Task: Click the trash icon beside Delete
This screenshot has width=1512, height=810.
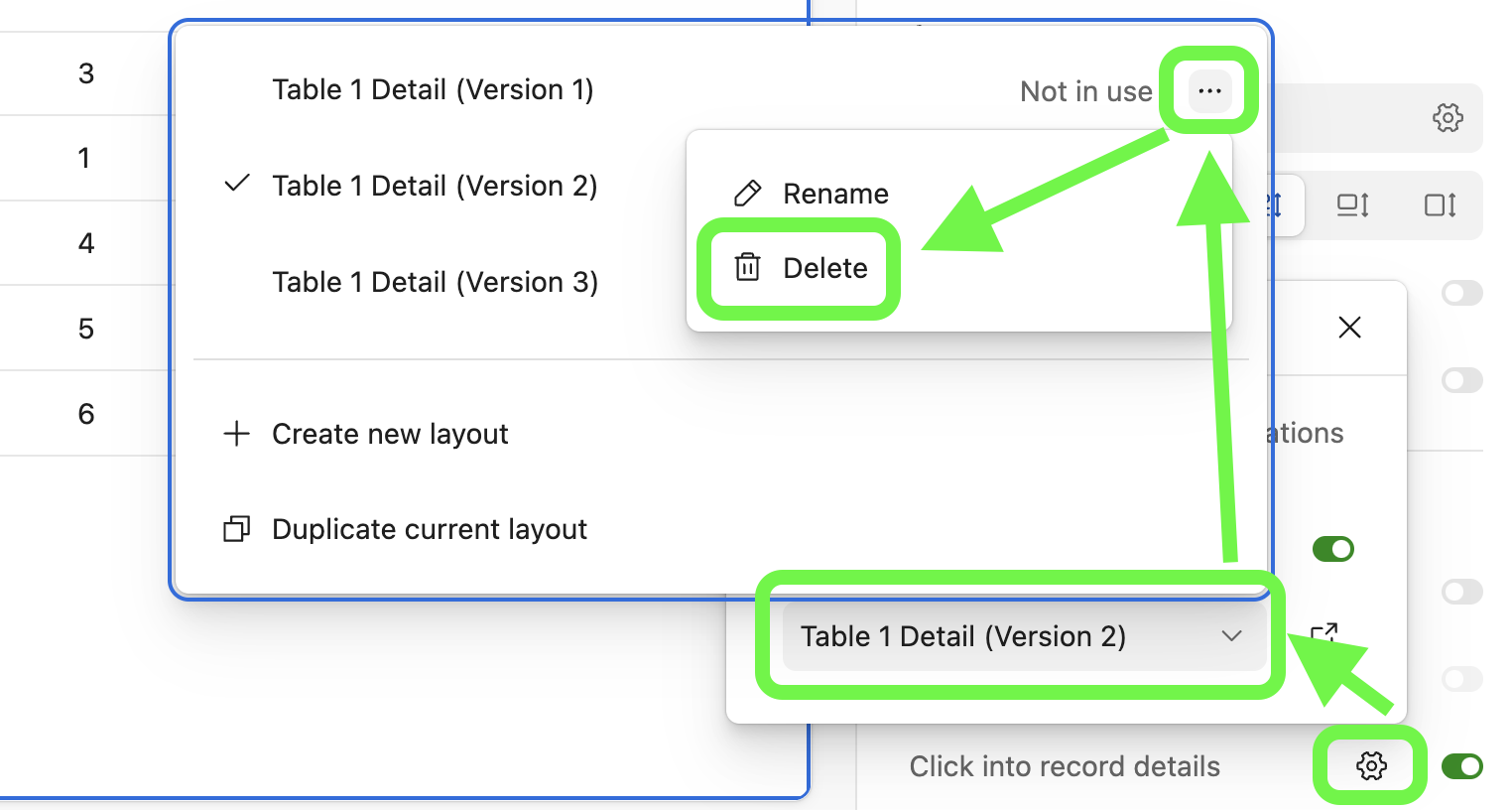Action: point(747,267)
